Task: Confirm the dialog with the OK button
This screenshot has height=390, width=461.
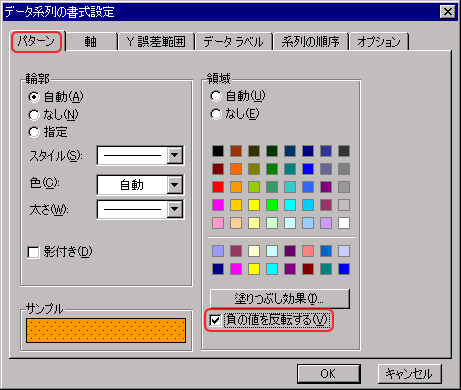Action: coord(329,374)
